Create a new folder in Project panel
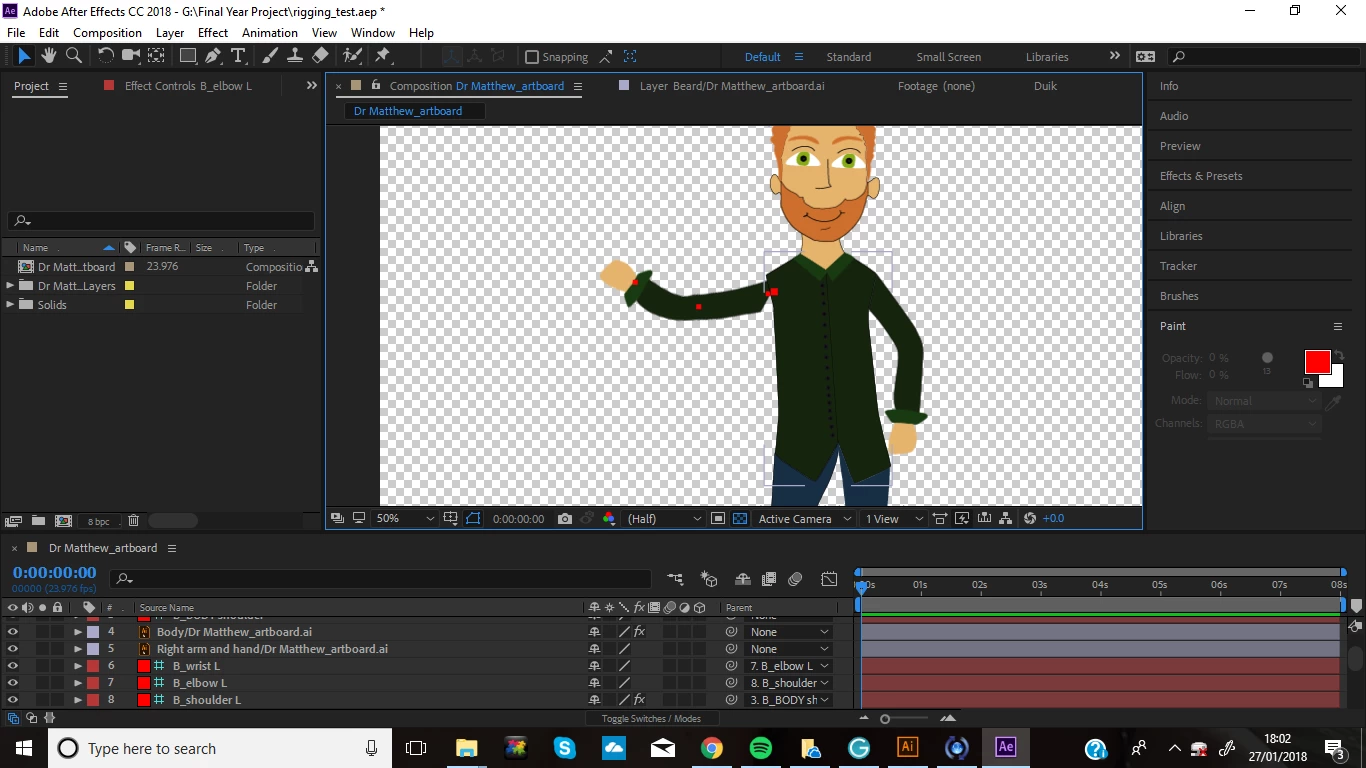This screenshot has width=1366, height=768. [x=38, y=521]
